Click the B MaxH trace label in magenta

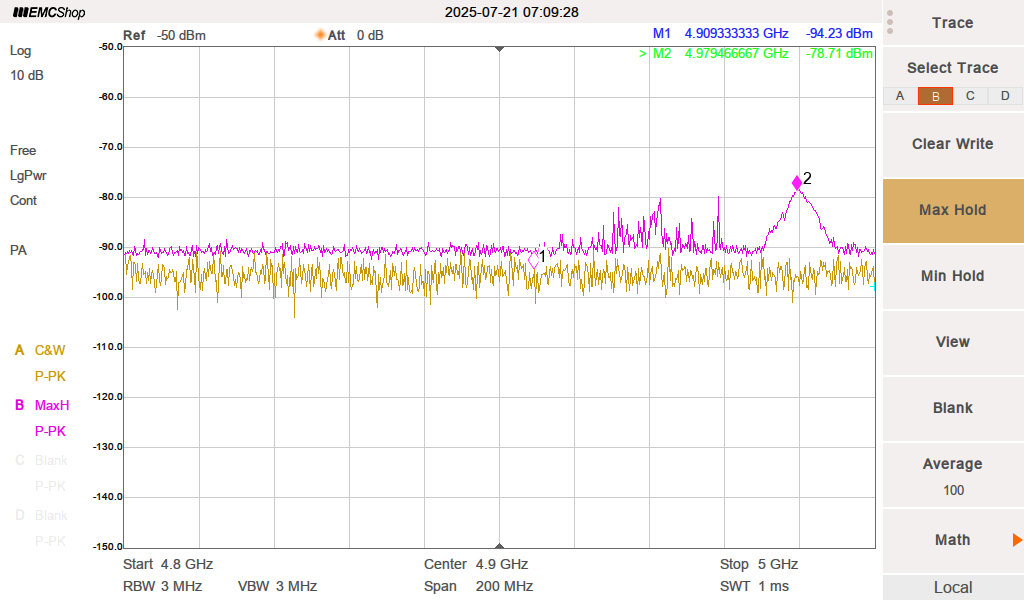(42, 405)
